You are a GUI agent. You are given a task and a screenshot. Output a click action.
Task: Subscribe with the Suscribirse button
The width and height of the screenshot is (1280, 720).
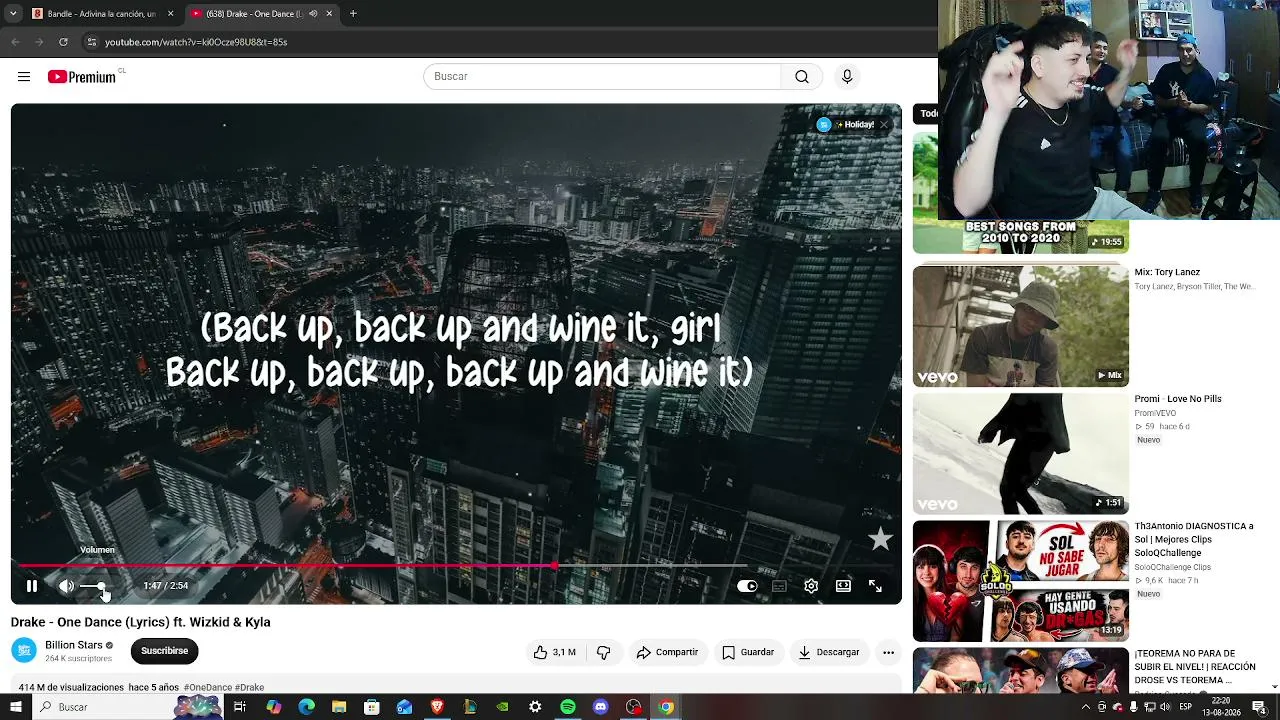pos(164,651)
